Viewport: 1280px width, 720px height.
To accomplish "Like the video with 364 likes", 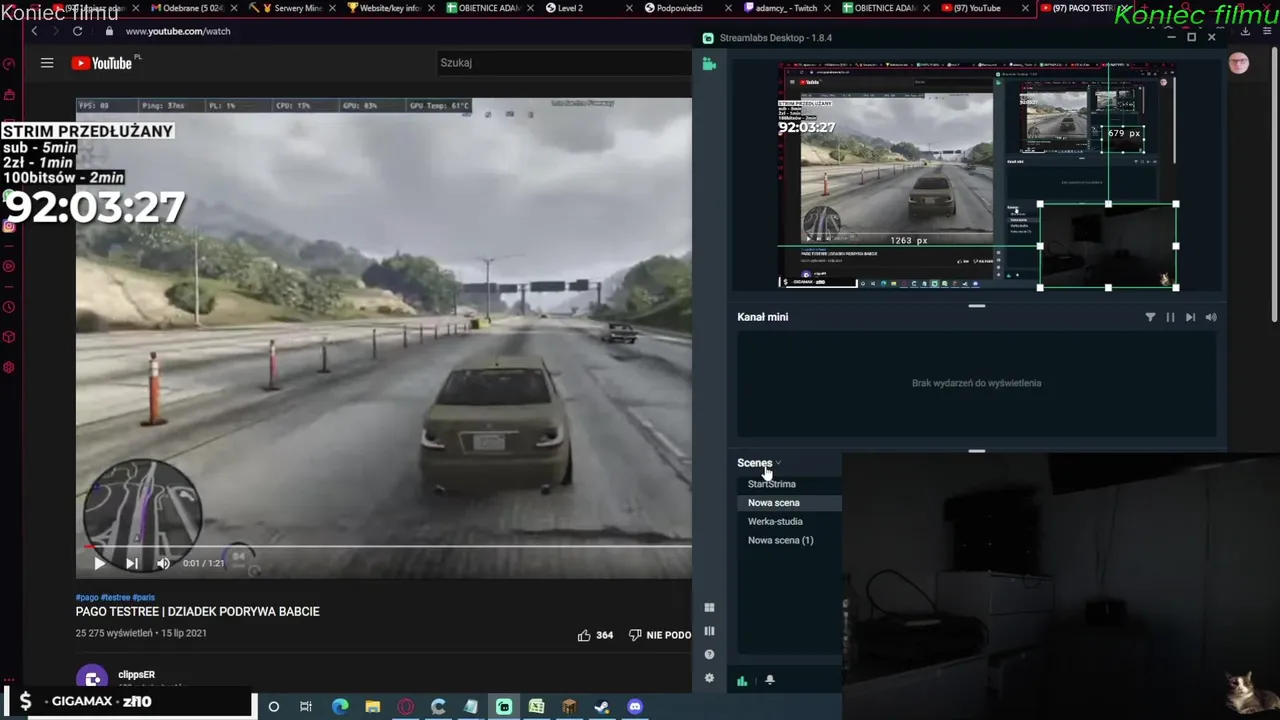I will 595,635.
